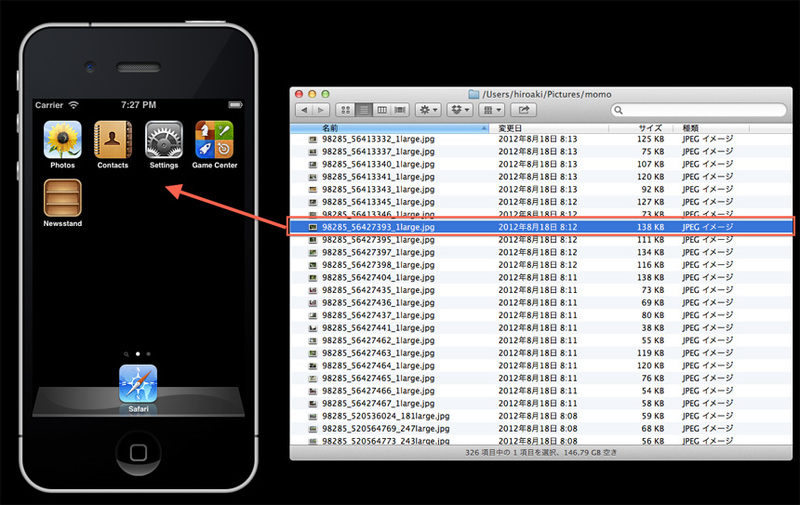The height and width of the screenshot is (505, 800).
Task: Click file icon of 98285_56427404_1large.jpg
Action: (x=313, y=277)
